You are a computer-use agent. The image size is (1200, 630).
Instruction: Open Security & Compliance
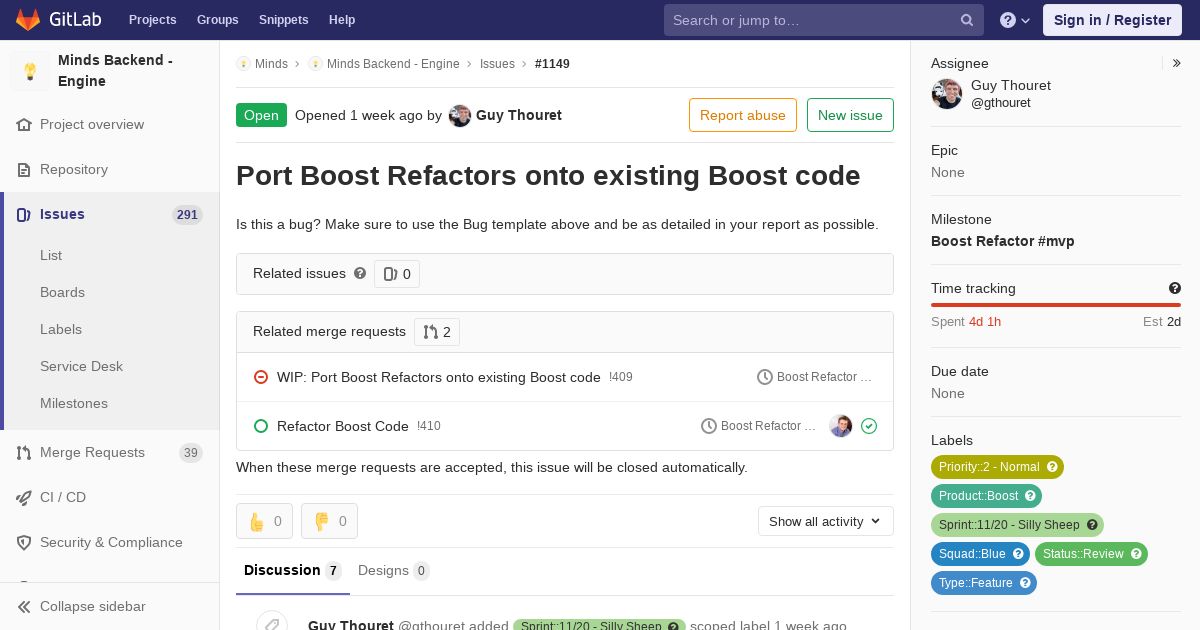[111, 543]
